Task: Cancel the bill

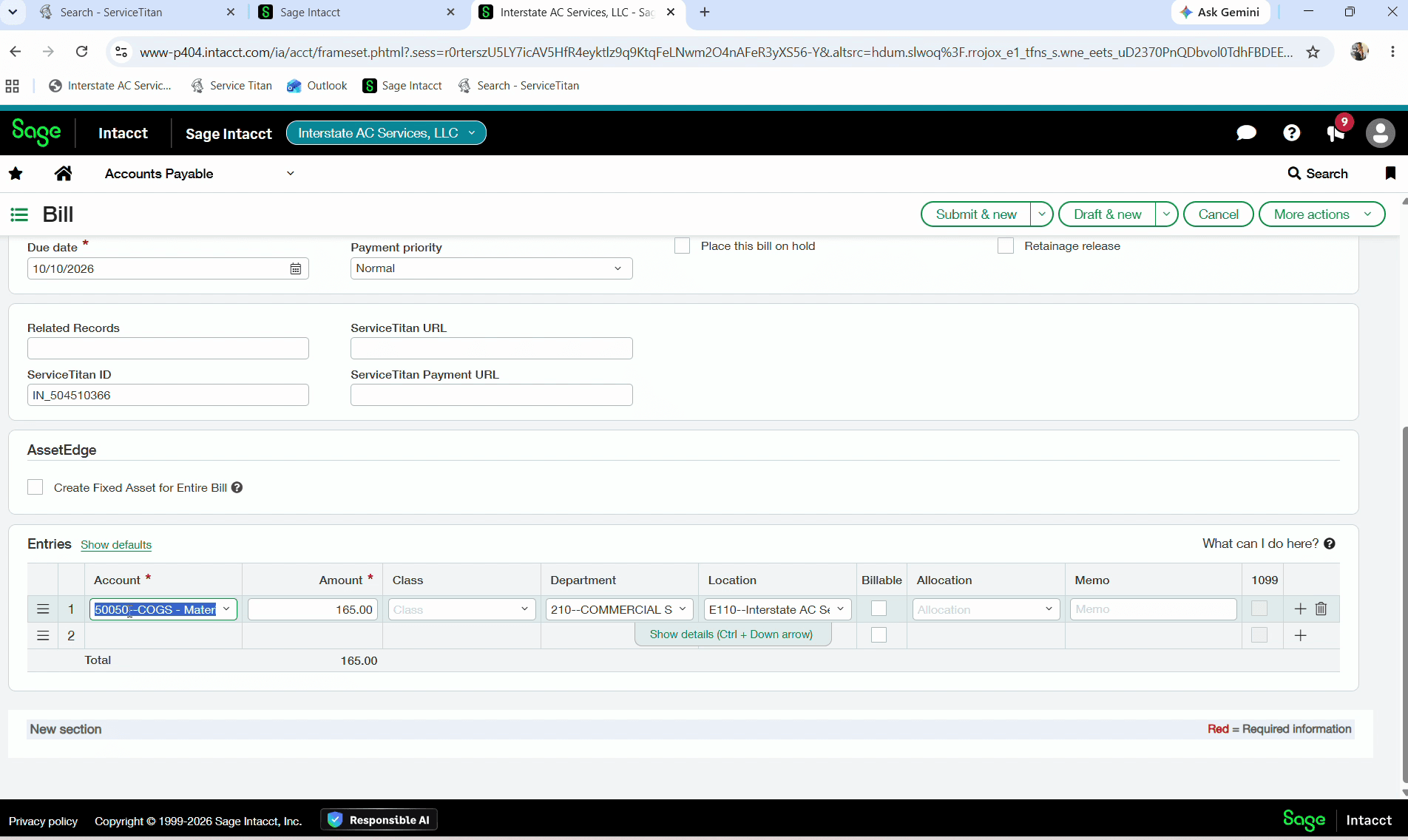Action: pyautogui.click(x=1218, y=214)
